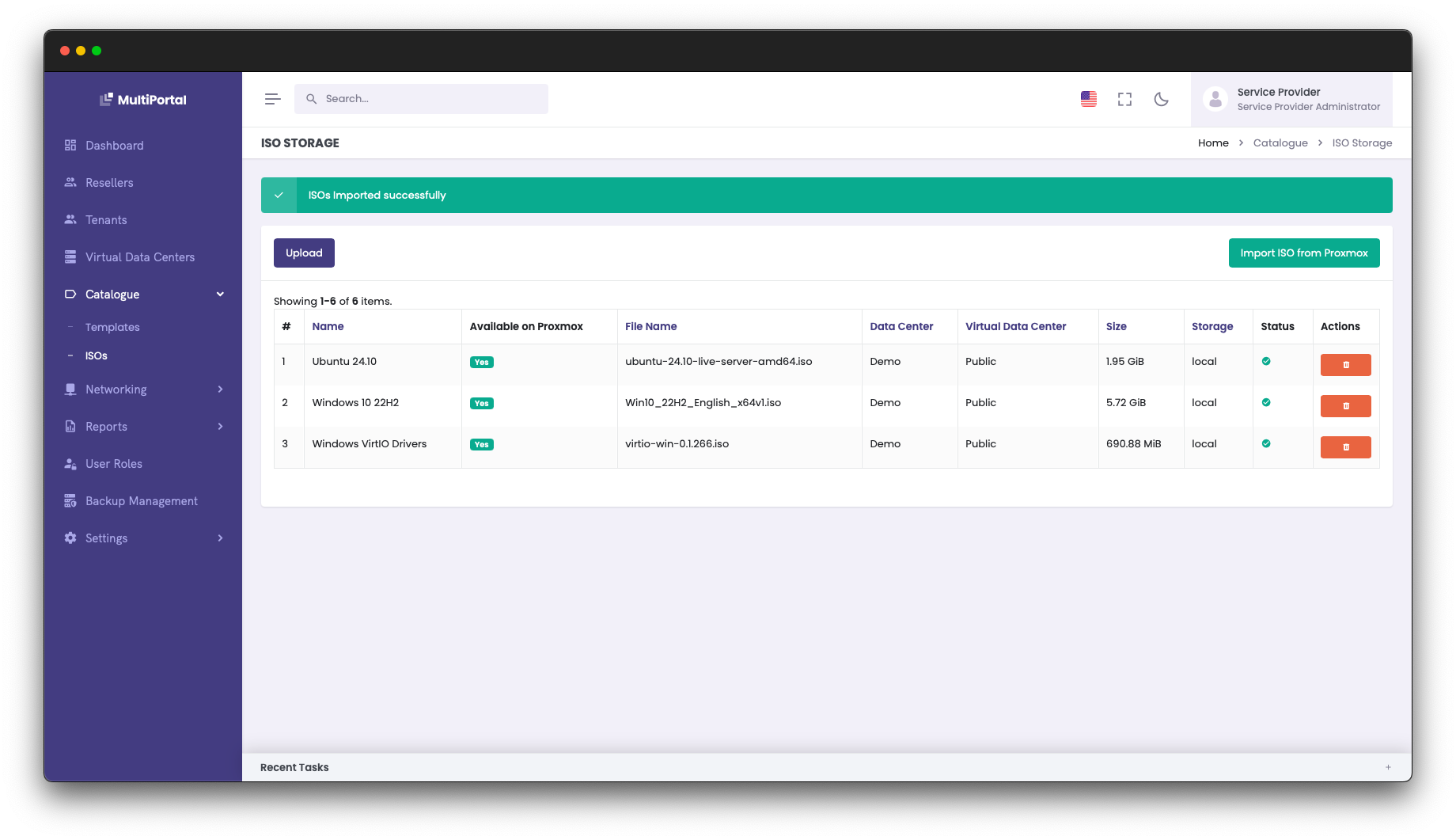The image size is (1456, 840).
Task: Delete the Windows VirtIO Drivers ISO
Action: [x=1345, y=447]
